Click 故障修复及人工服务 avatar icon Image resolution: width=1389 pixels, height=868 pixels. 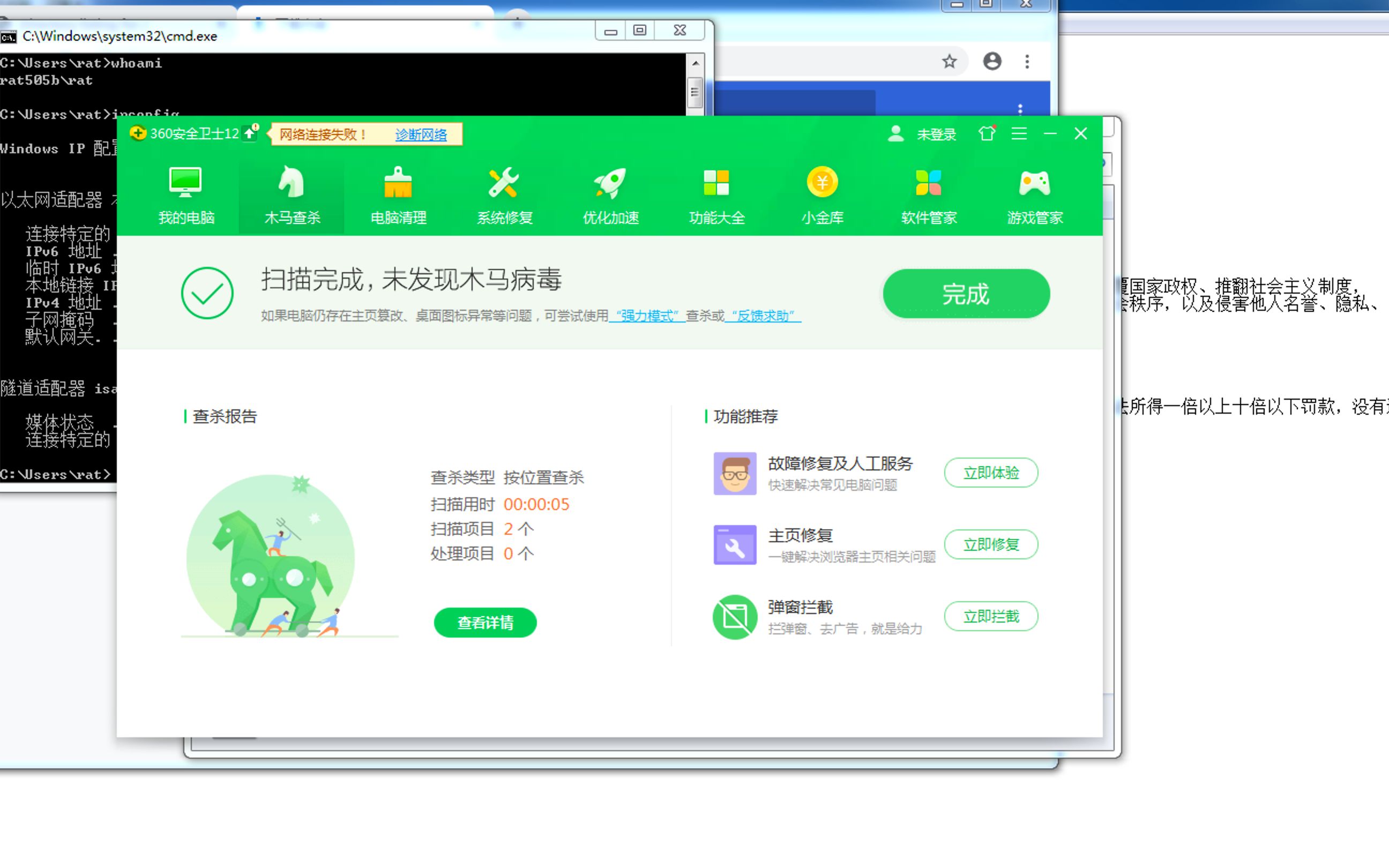pos(735,473)
